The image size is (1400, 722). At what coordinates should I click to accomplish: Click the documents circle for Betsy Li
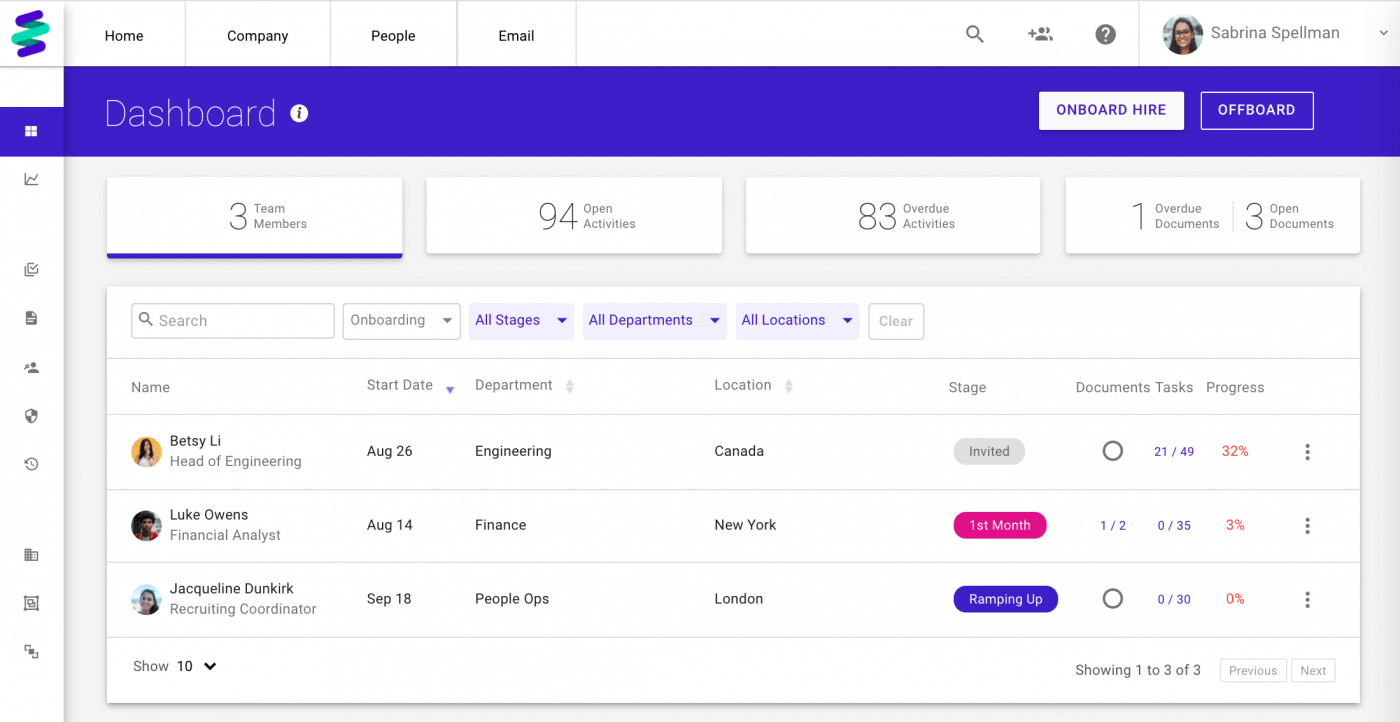[x=1112, y=451]
